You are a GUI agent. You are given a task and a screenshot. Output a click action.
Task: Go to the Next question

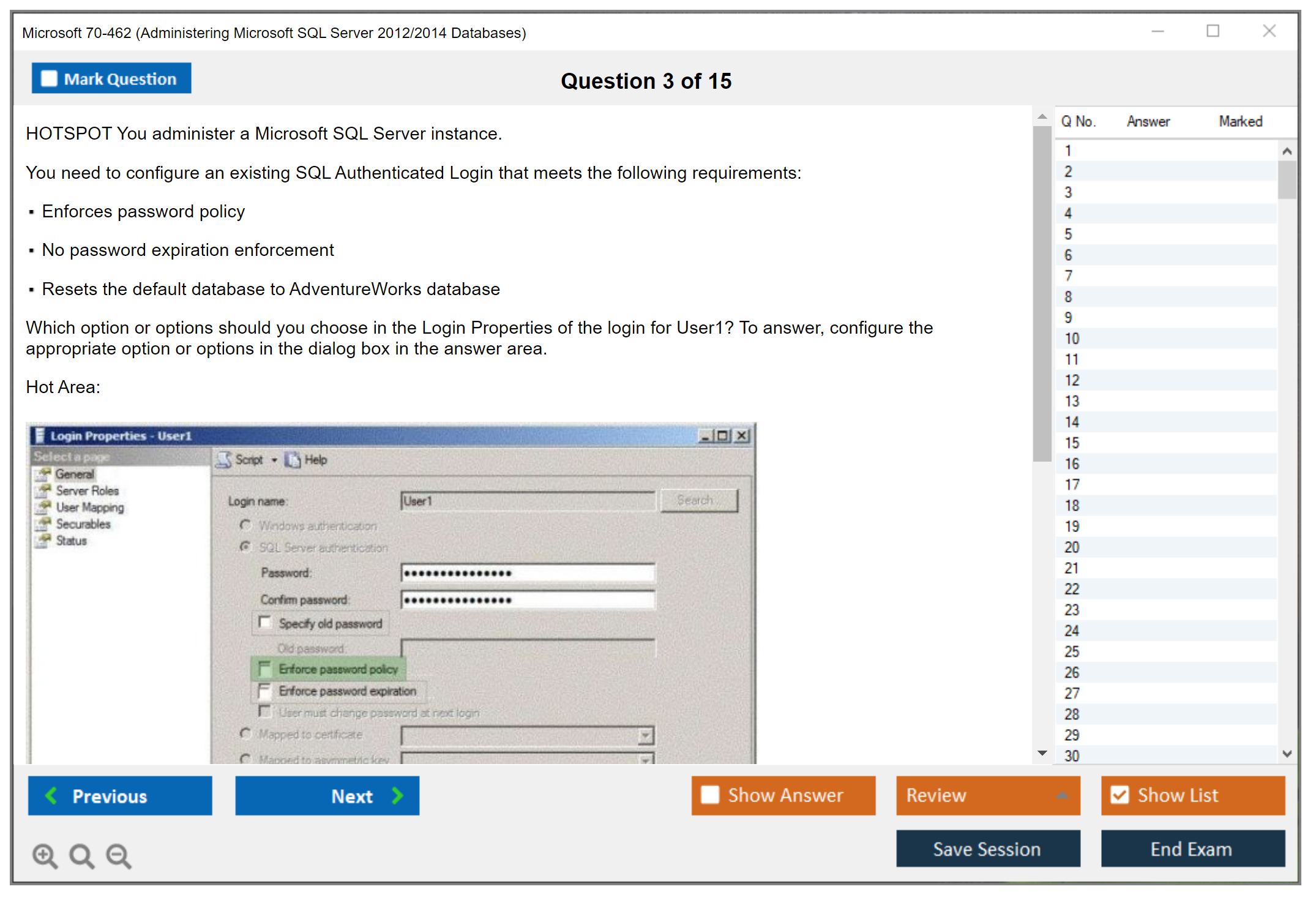[327, 795]
